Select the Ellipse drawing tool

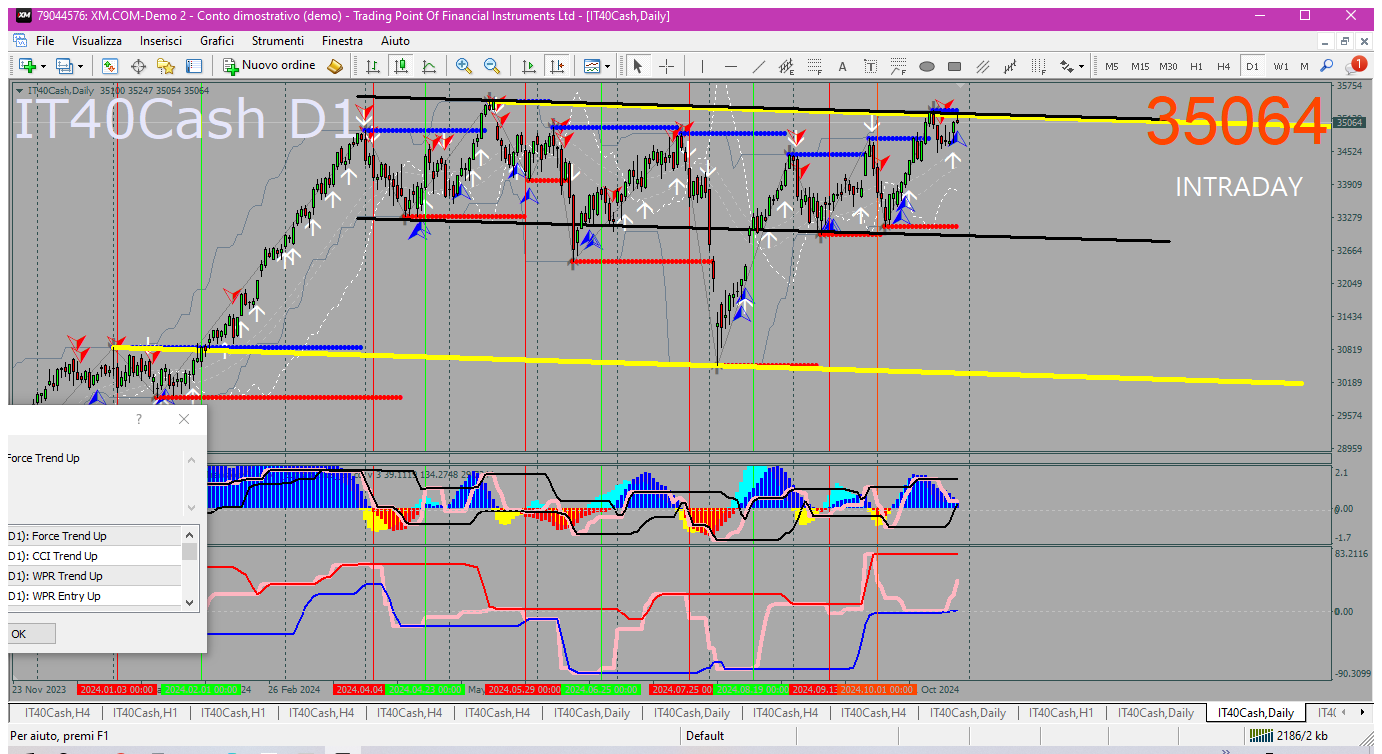[x=926, y=66]
